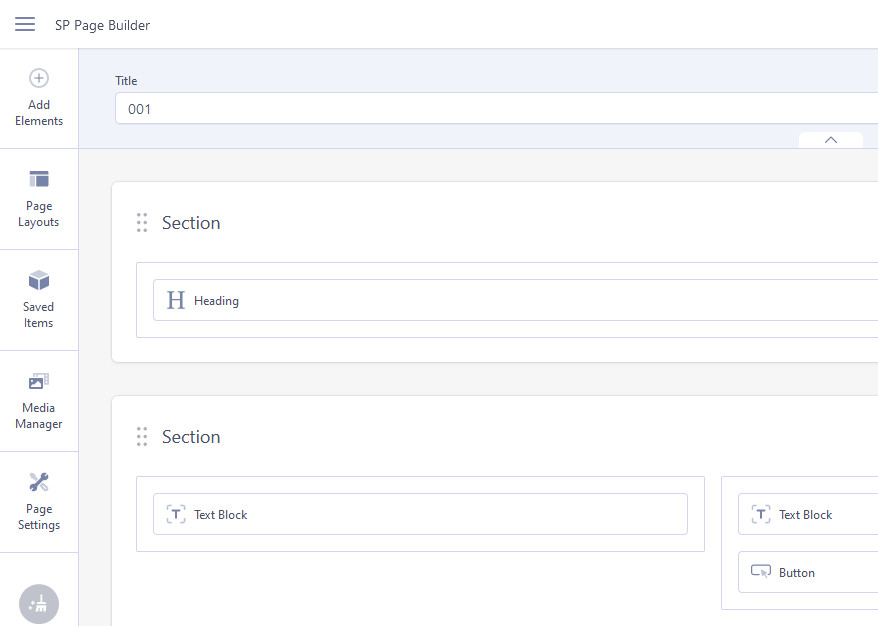Click the Add Elements plus icon

pos(39,78)
